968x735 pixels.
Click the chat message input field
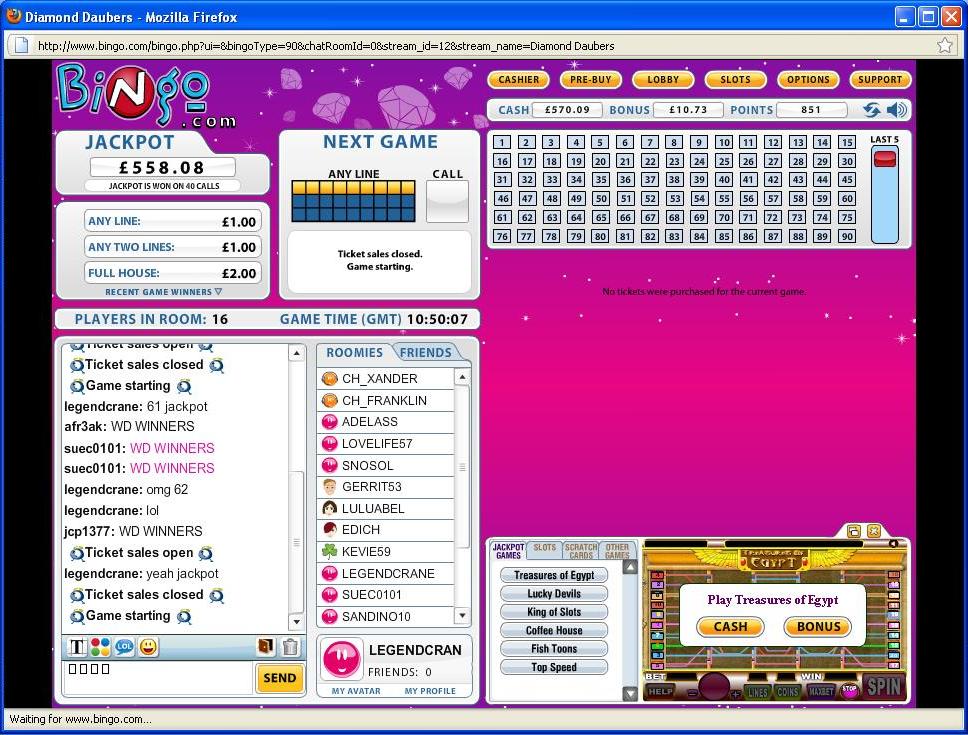click(158, 678)
